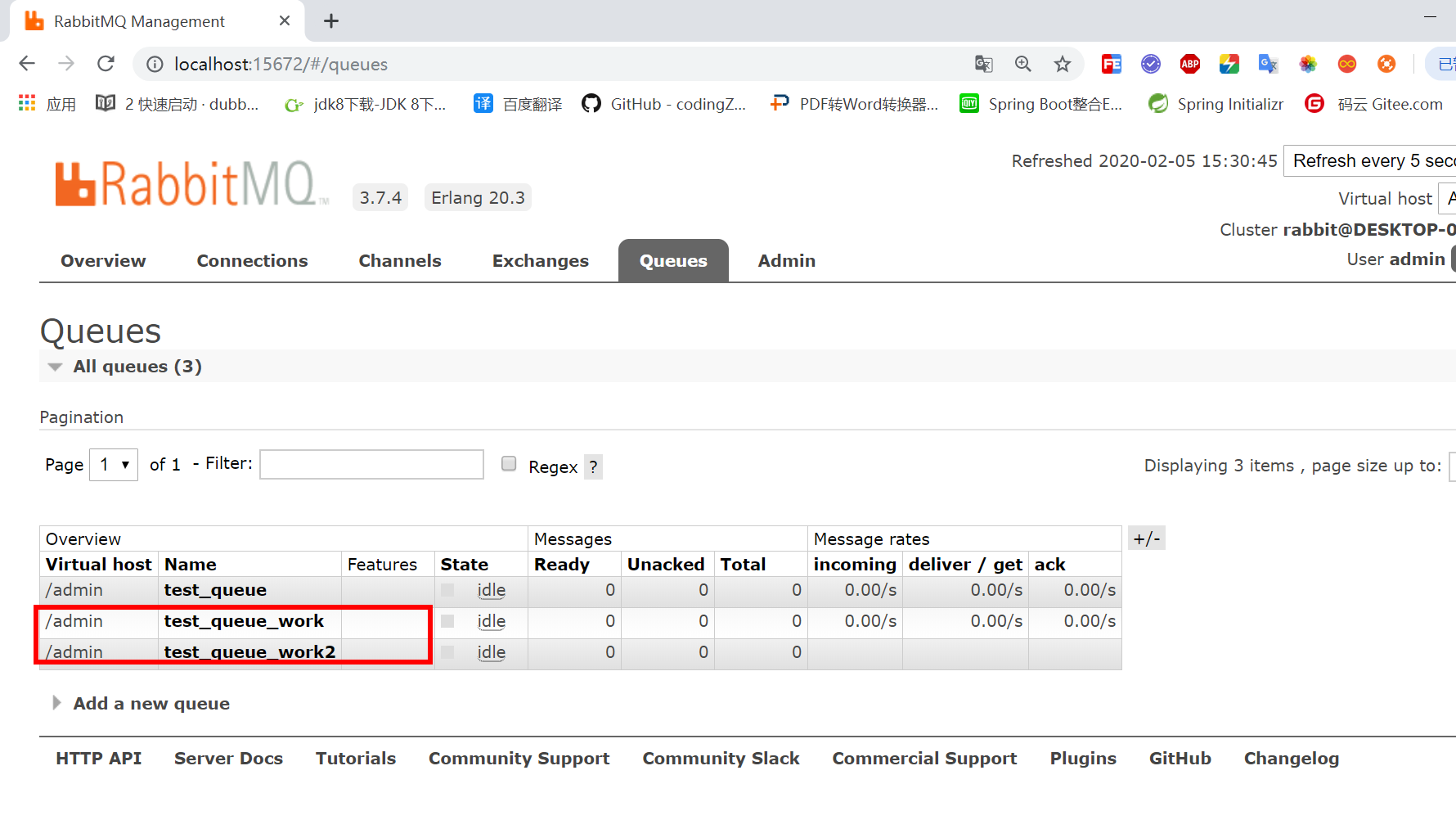Focus the queue Filter text field

pos(372,464)
